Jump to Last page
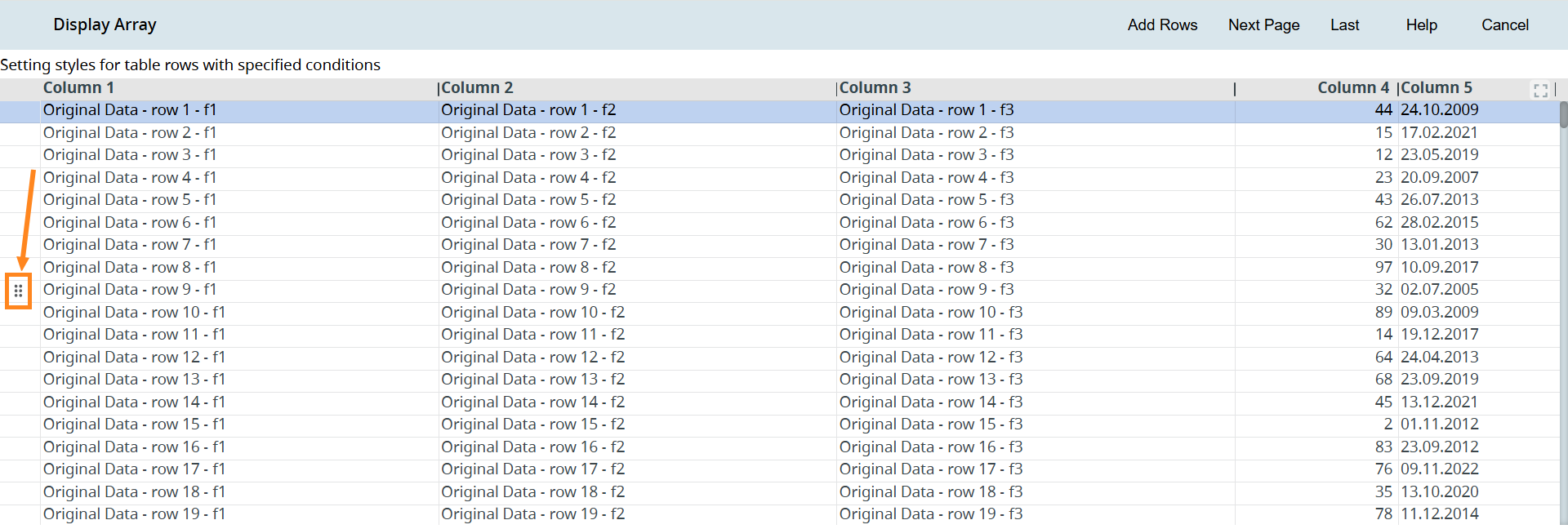 point(1344,25)
